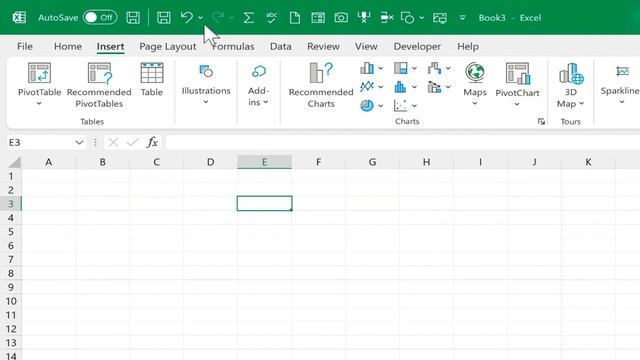Click the Undo arrow icon
This screenshot has height=360, width=640.
(x=187, y=18)
